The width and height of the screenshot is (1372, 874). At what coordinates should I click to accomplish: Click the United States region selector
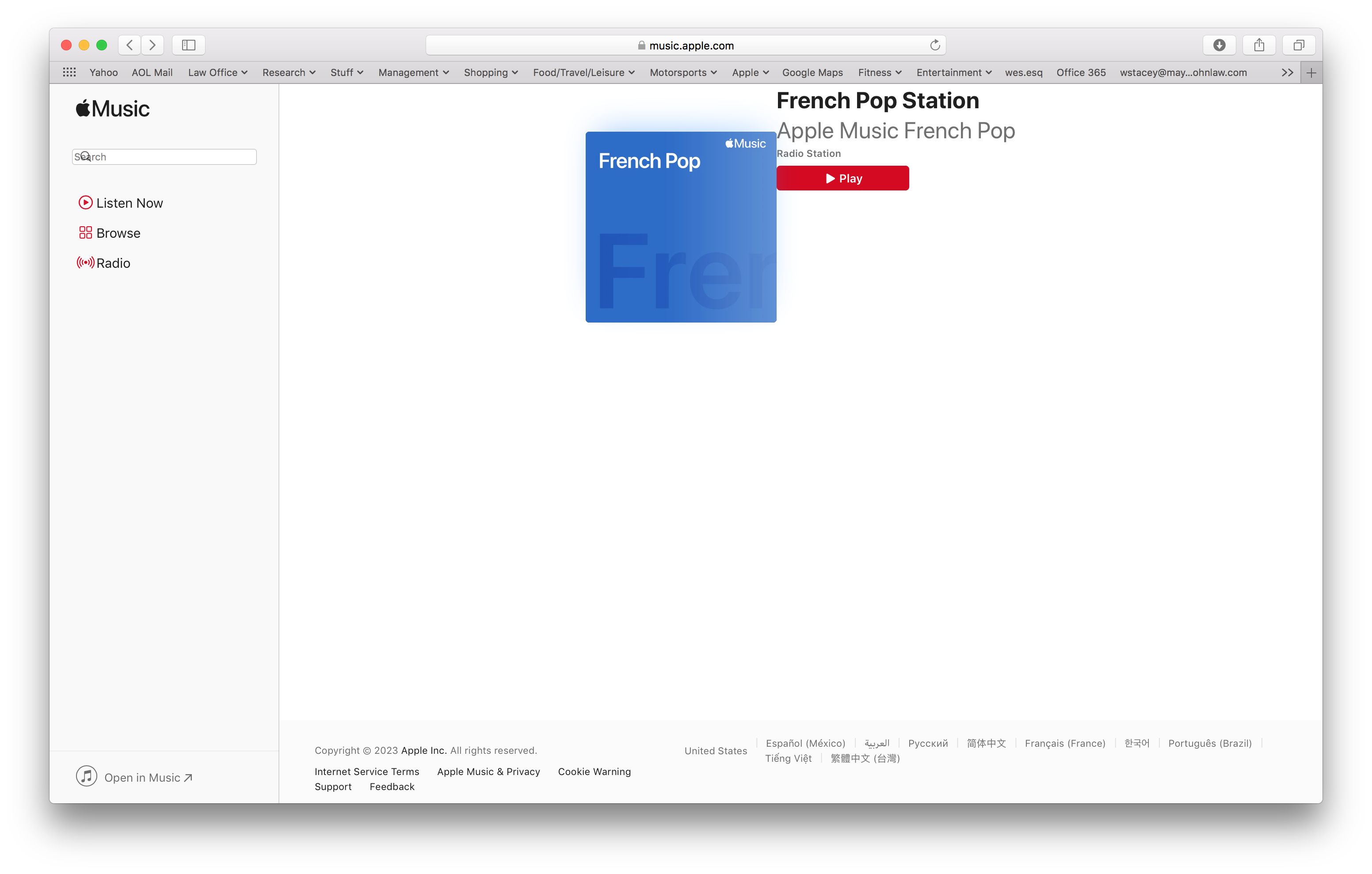pyautogui.click(x=716, y=750)
